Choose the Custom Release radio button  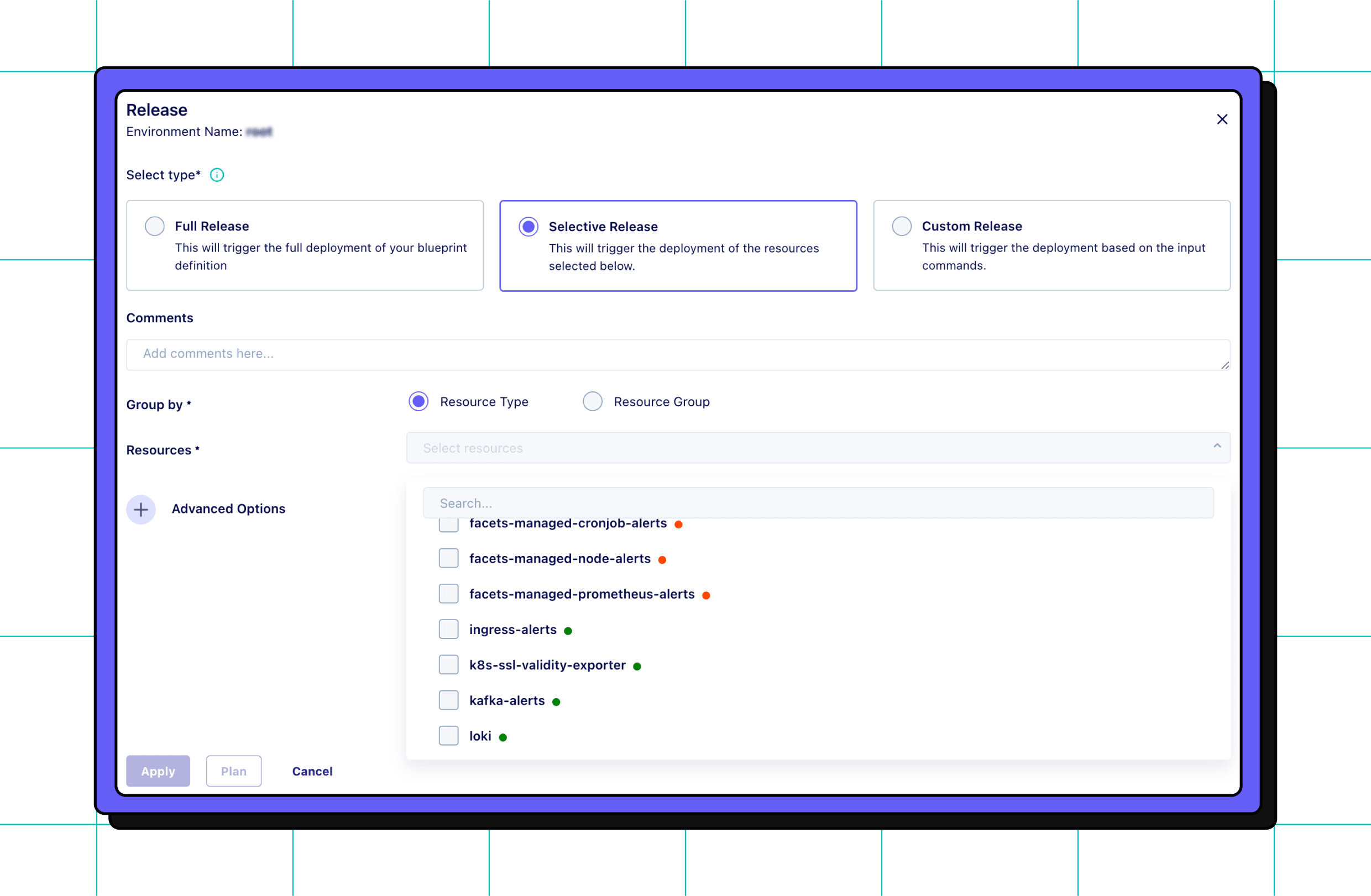coord(902,226)
